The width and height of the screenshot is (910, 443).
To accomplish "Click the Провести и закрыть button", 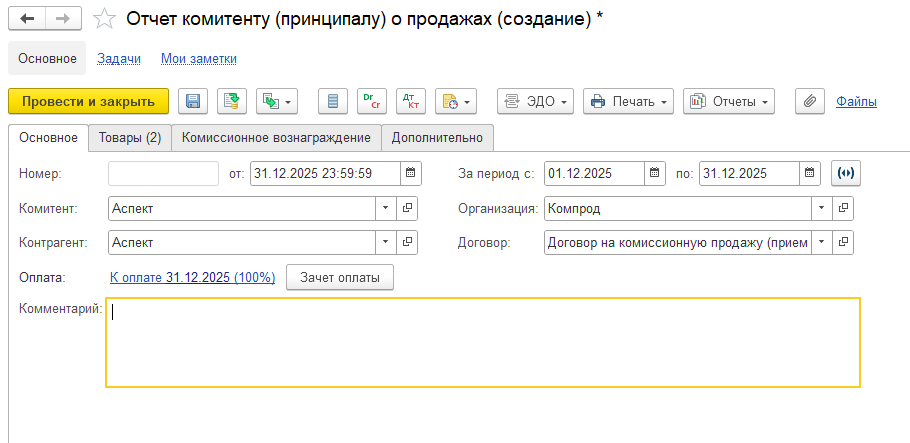I will pyautogui.click(x=89, y=101).
